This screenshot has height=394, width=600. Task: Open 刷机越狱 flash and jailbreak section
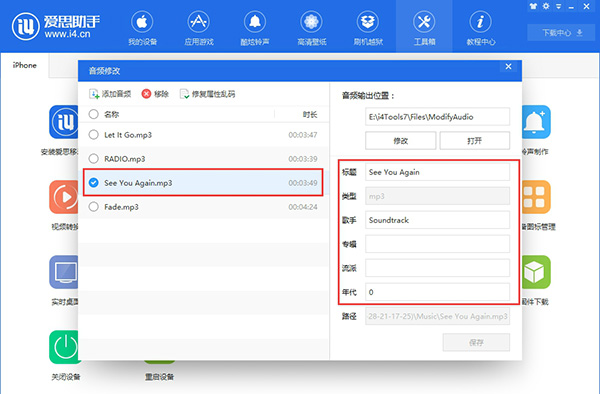click(368, 28)
